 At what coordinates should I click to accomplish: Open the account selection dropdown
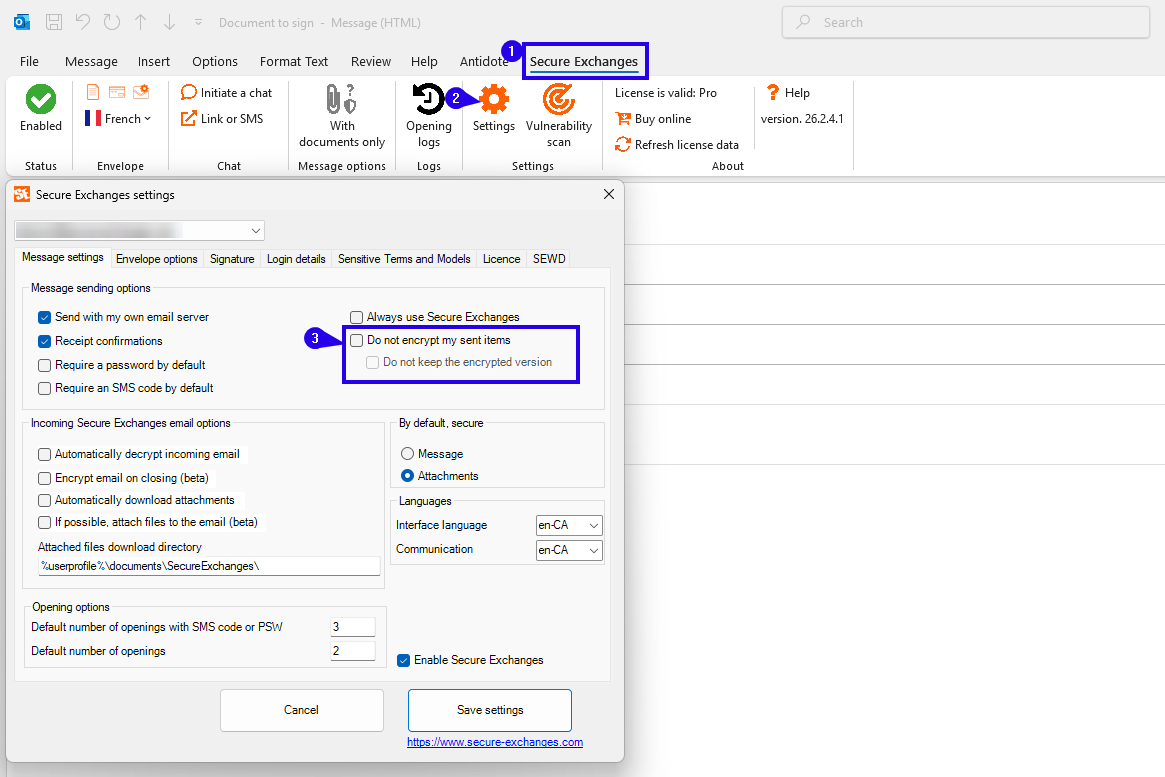140,230
